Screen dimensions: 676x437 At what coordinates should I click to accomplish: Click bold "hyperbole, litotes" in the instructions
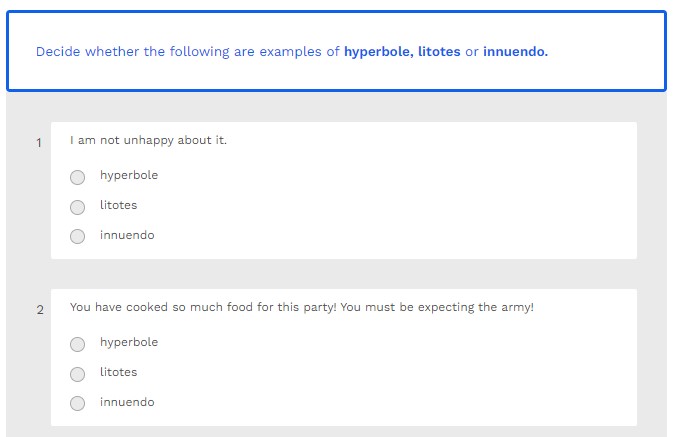coord(402,52)
